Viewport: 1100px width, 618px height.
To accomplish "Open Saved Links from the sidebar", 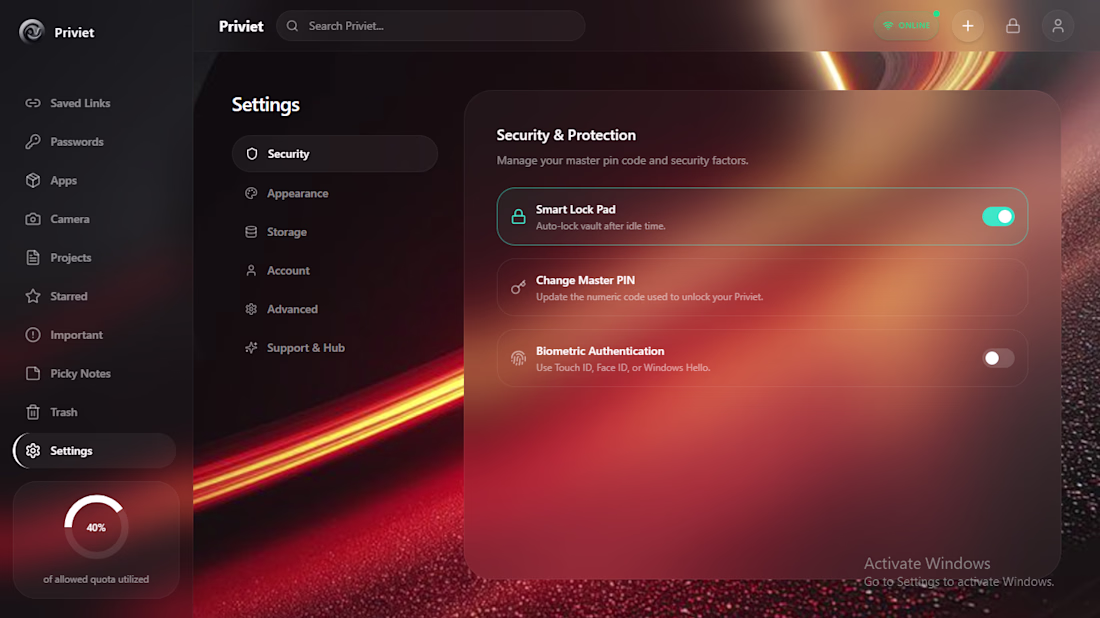I will point(94,103).
